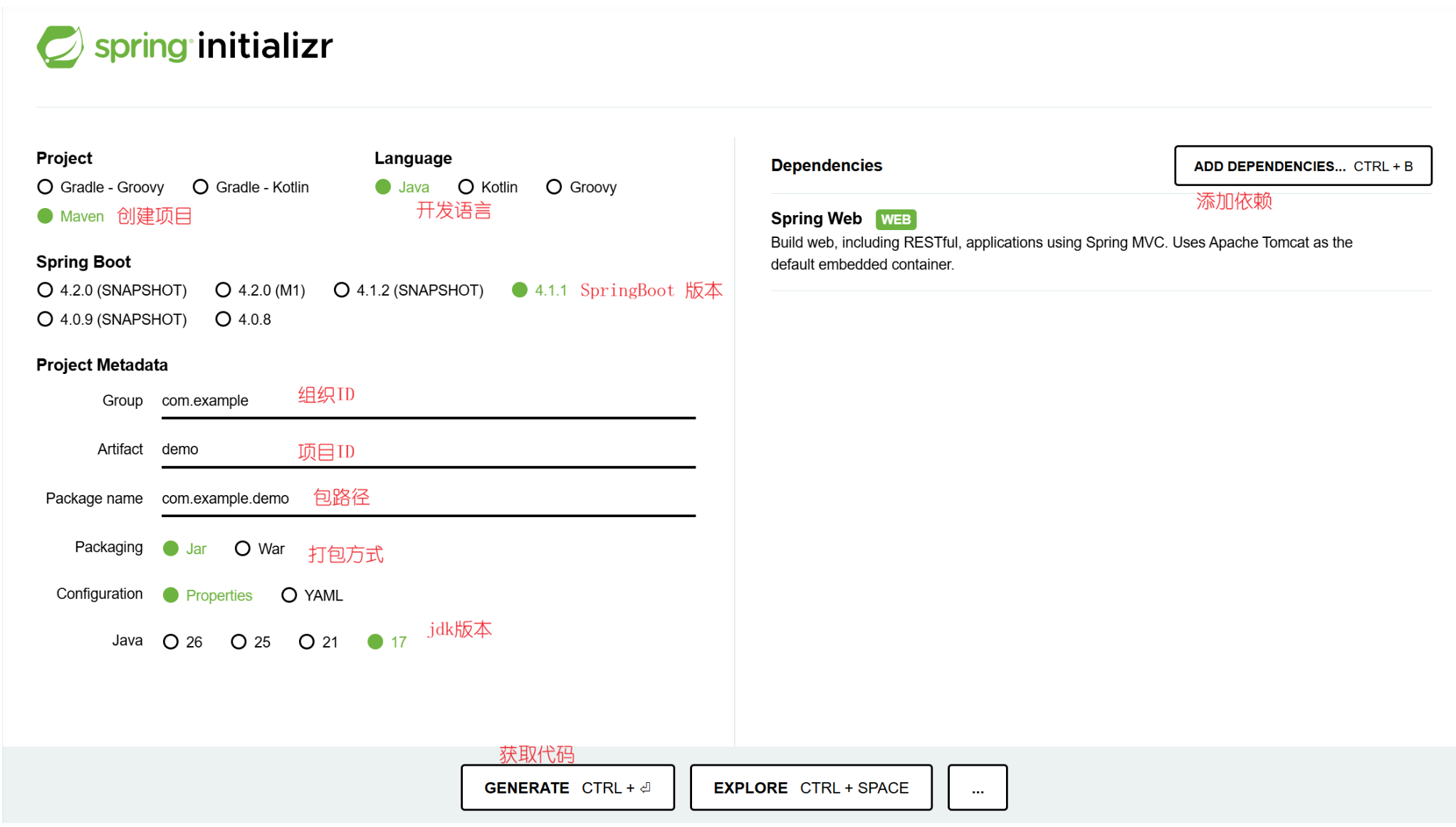Click the Explore button
The width and height of the screenshot is (1456, 827).
click(811, 788)
